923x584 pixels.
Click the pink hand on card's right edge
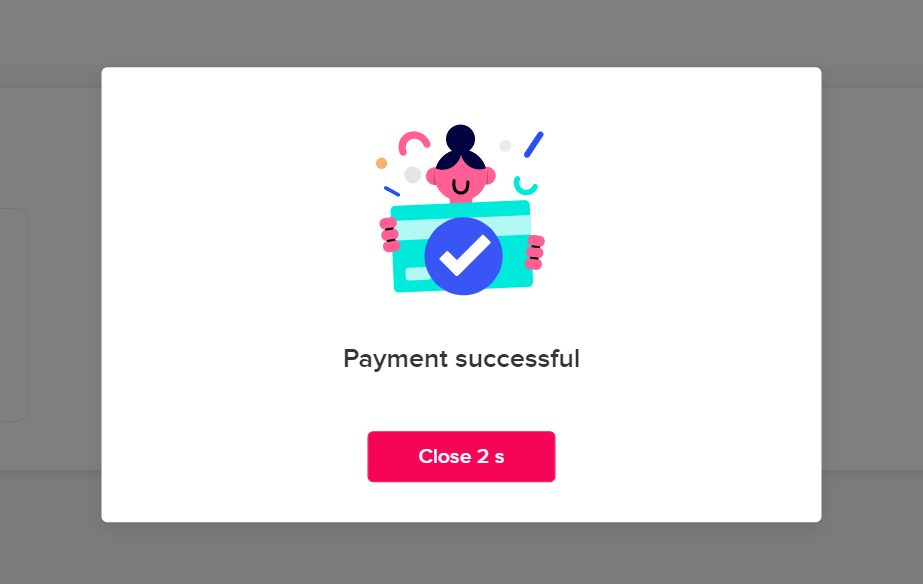534,252
